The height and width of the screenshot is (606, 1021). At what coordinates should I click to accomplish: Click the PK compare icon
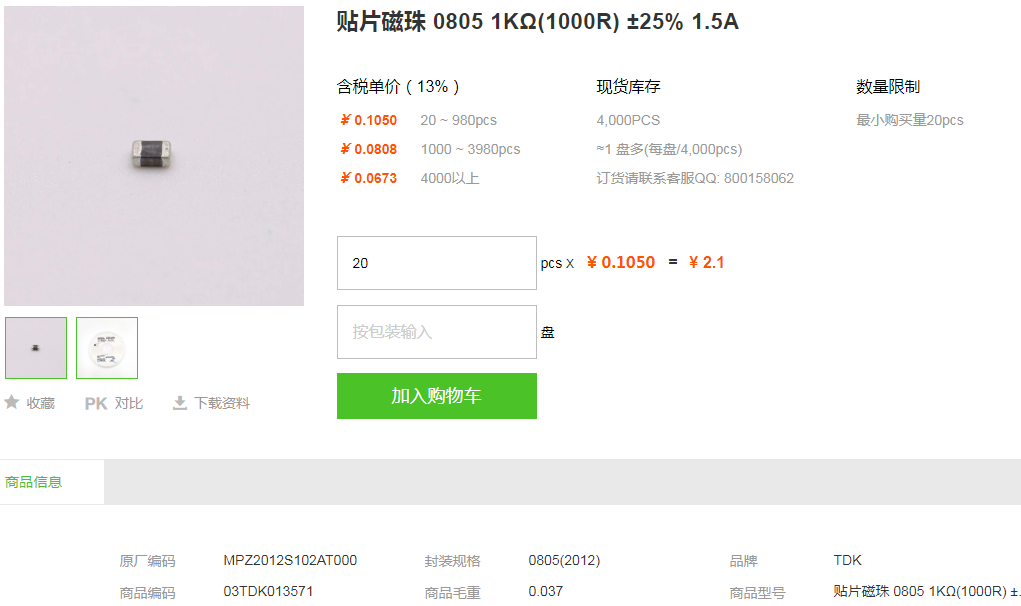[x=96, y=404]
